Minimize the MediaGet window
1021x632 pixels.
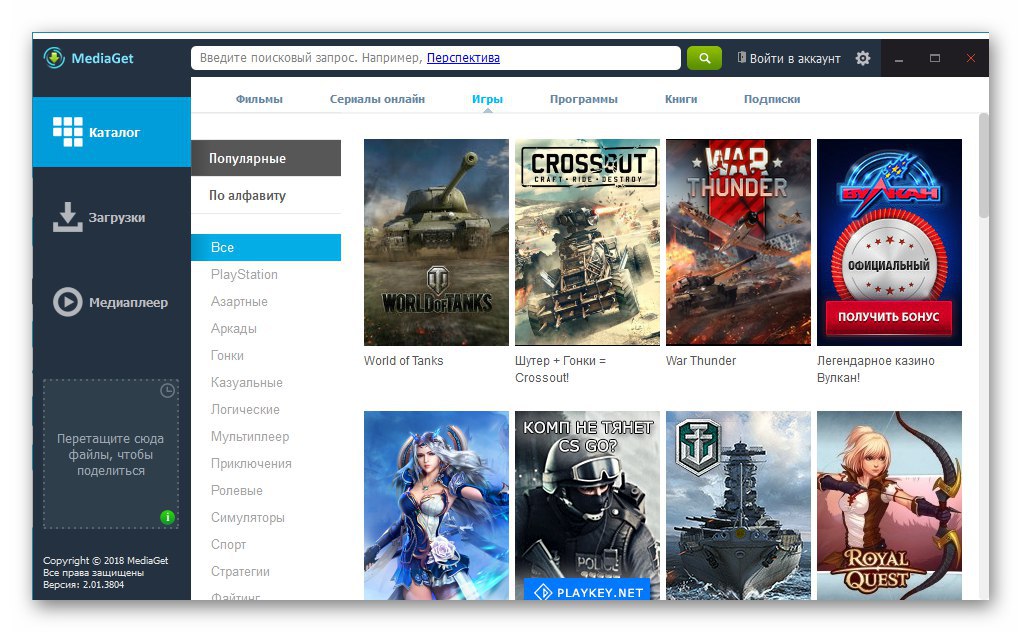coord(899,59)
